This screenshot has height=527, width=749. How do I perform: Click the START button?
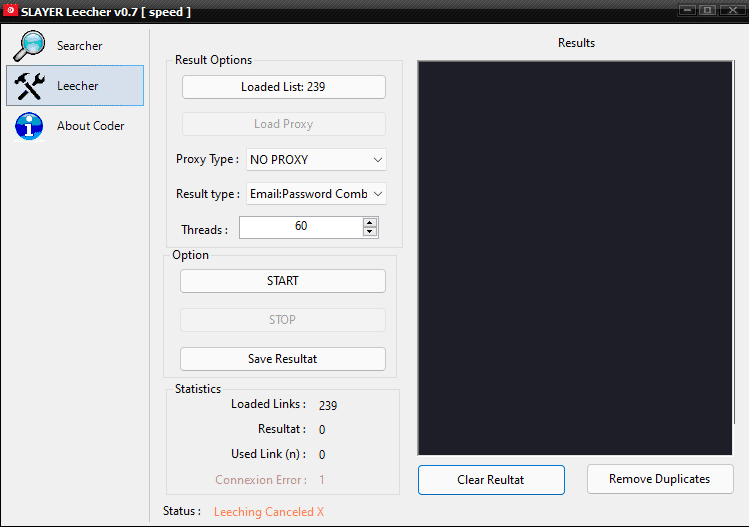[x=282, y=281]
